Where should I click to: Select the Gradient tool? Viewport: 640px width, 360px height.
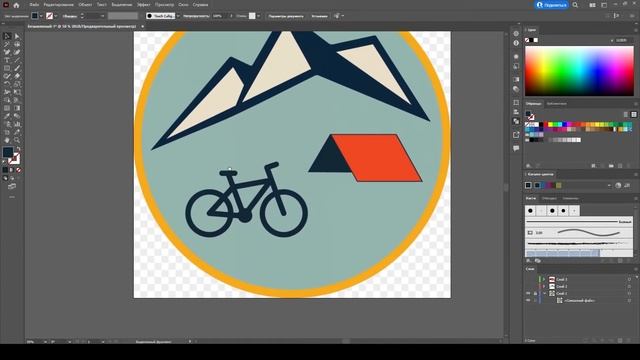tap(17, 108)
